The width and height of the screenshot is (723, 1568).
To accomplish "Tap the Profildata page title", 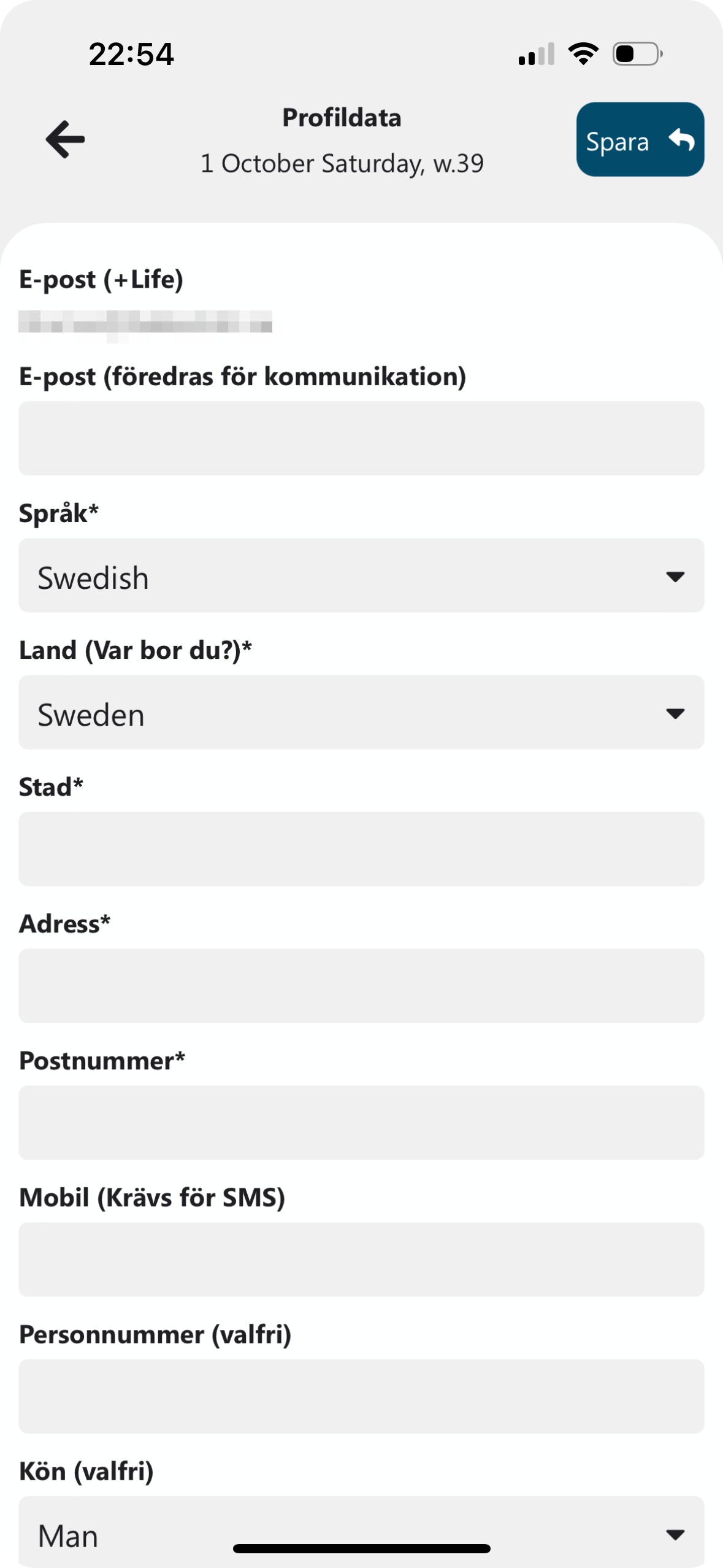I will 342,118.
